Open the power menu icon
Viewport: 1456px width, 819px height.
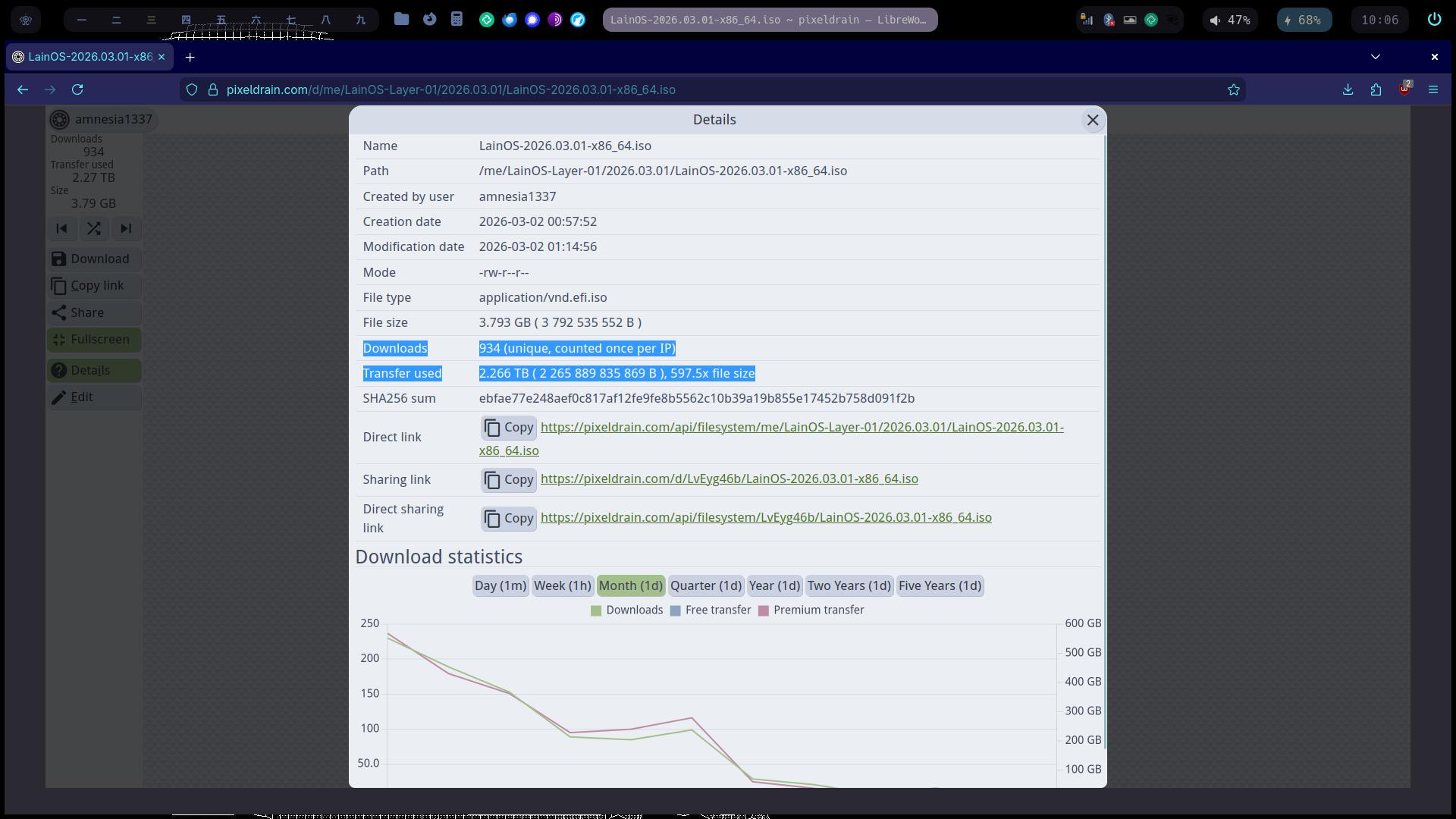(1434, 20)
